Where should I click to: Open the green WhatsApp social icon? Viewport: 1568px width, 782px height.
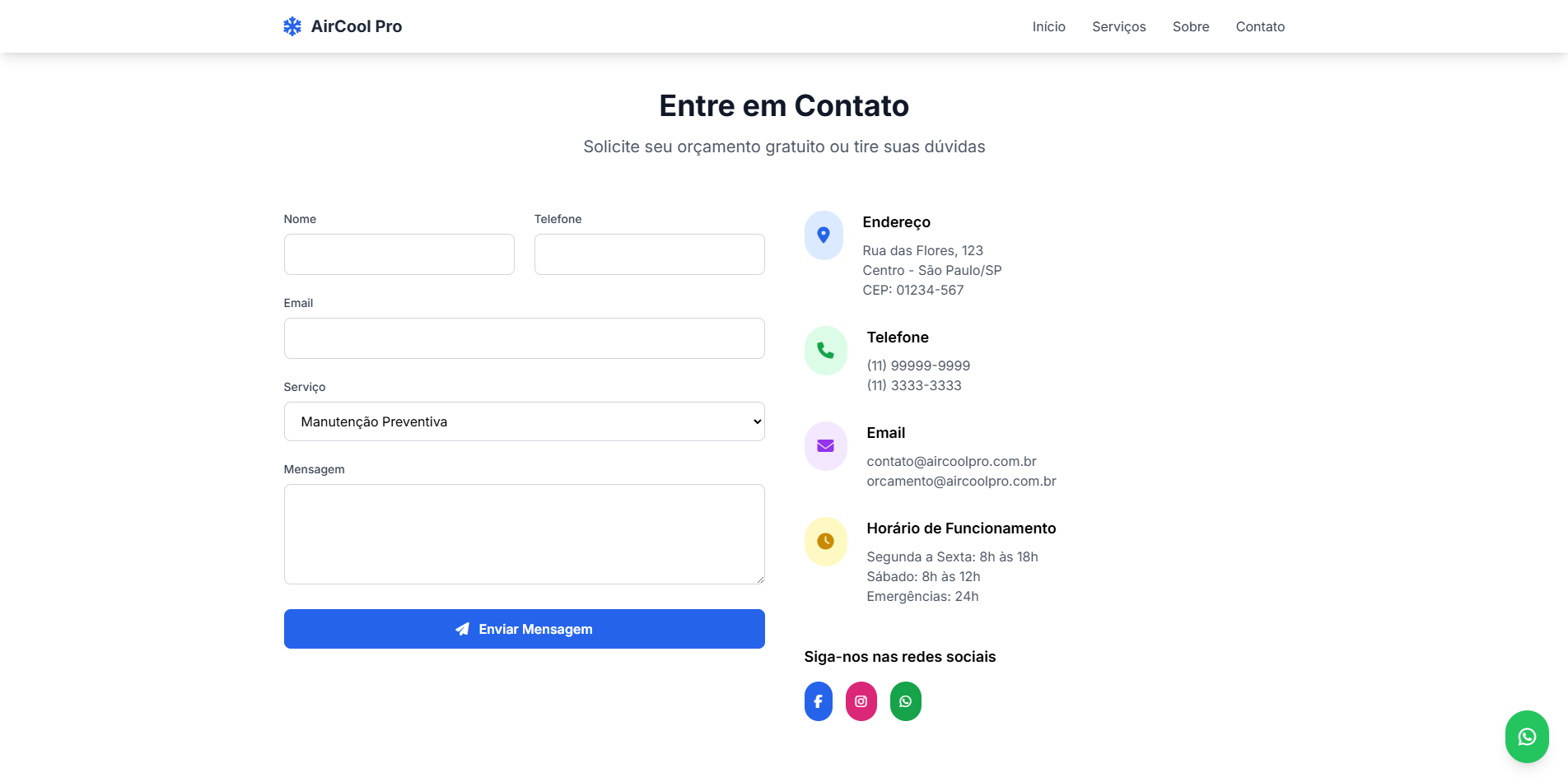(906, 701)
